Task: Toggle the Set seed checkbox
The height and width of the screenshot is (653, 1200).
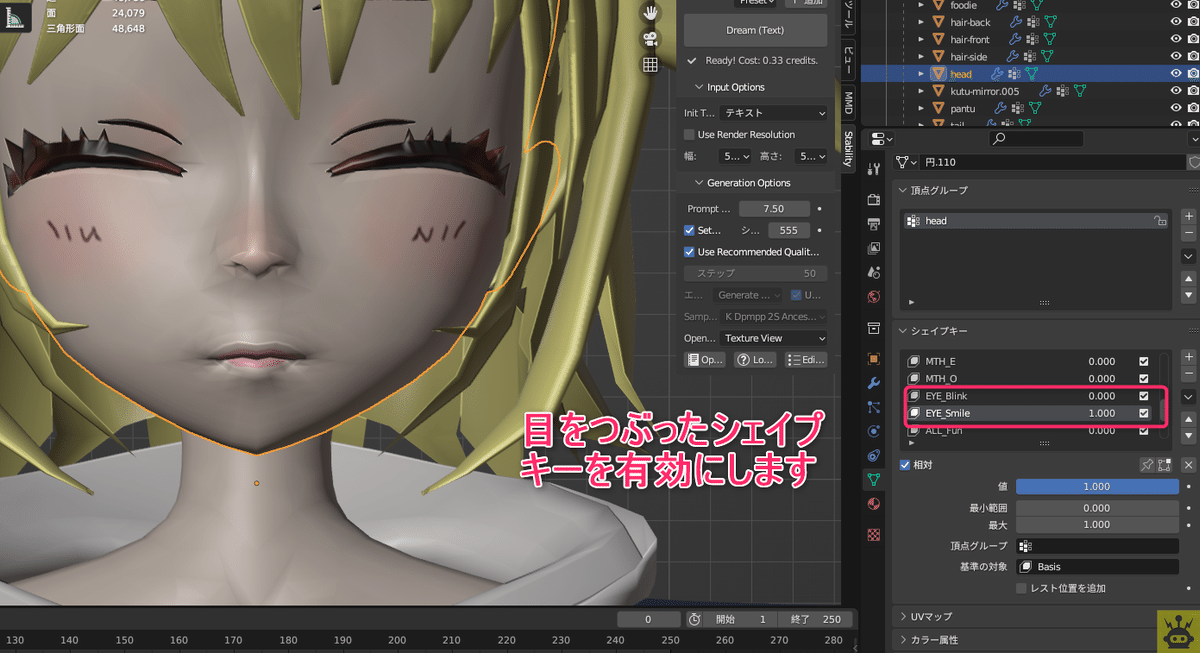Action: pos(689,230)
